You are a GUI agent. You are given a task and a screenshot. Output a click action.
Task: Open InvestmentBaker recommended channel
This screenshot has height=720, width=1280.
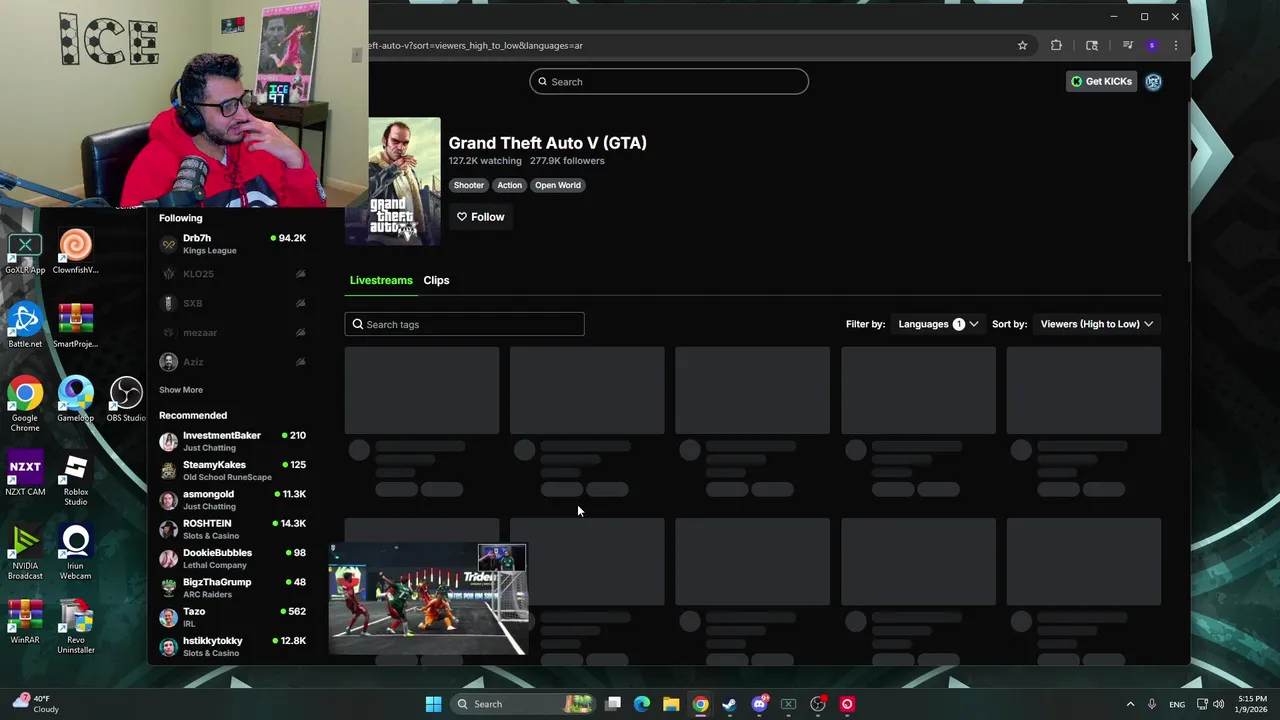(232, 441)
